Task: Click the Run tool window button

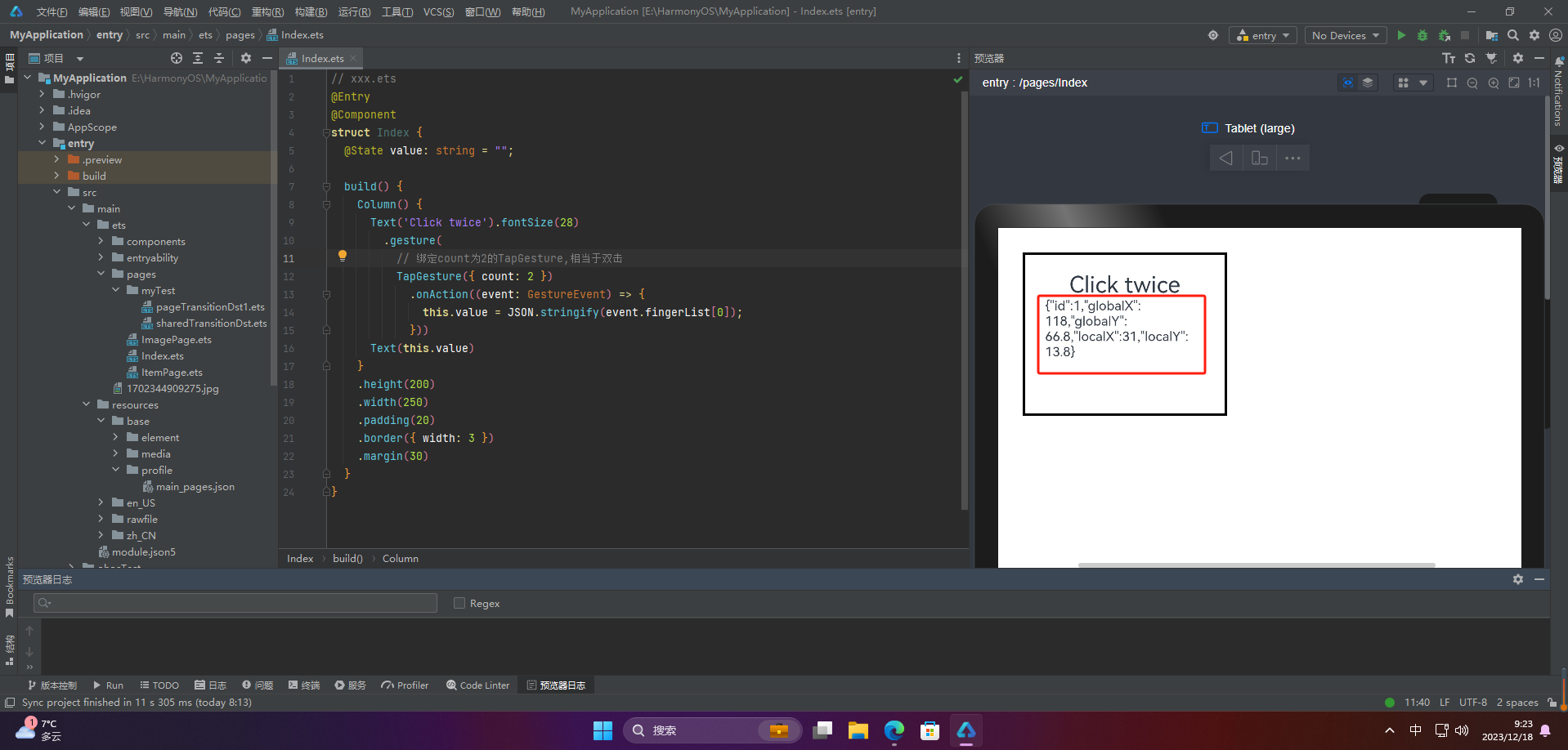Action: [108, 685]
